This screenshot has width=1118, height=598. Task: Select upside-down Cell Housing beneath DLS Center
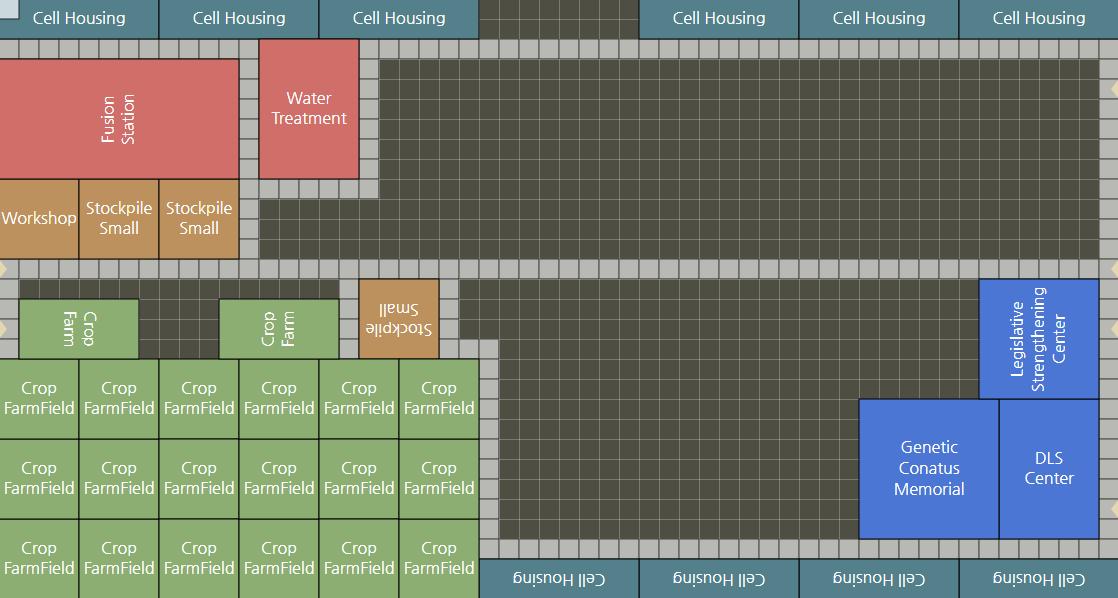coord(1039,579)
